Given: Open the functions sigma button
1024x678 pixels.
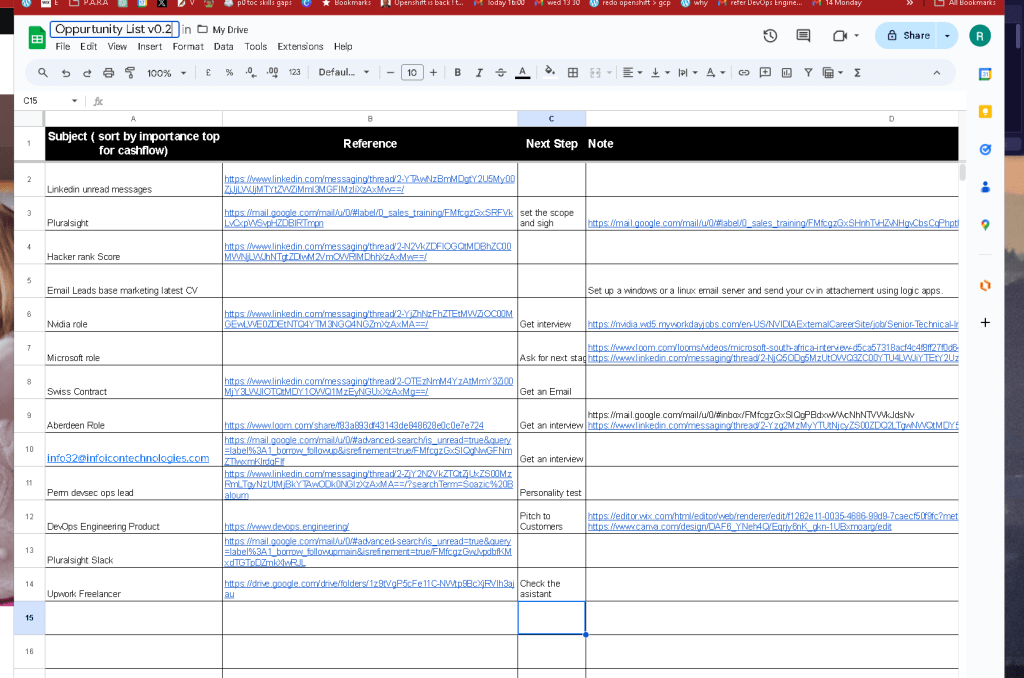Looking at the screenshot, I should click(857, 73).
